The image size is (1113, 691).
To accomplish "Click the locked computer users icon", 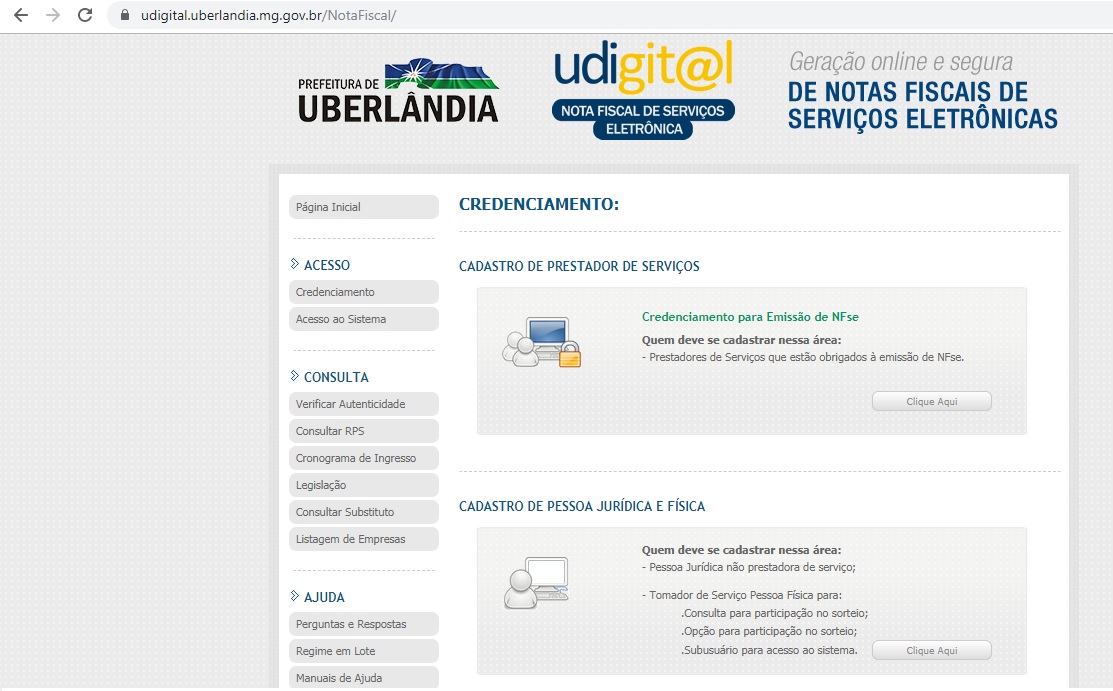I will 542,342.
